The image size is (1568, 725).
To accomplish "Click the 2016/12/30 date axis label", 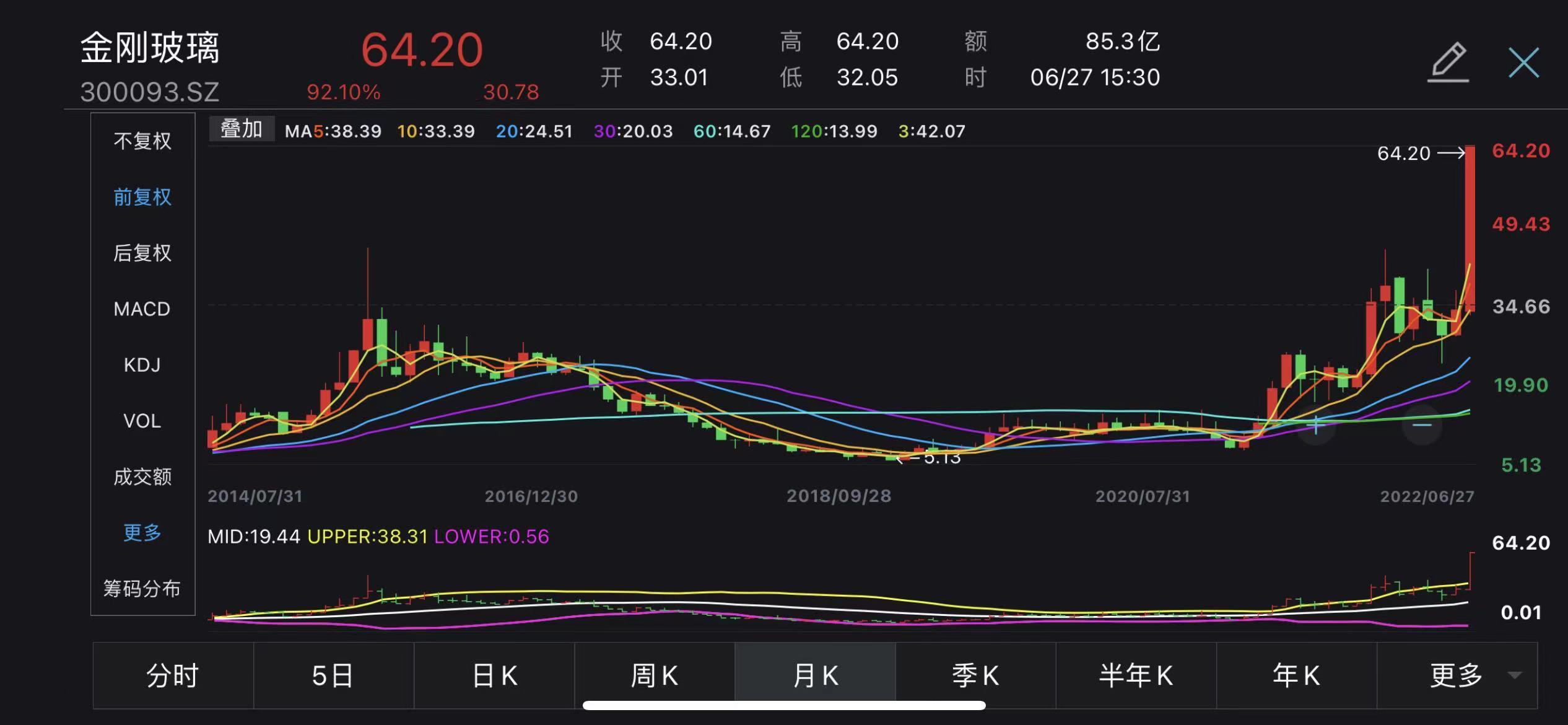I will pyautogui.click(x=531, y=496).
